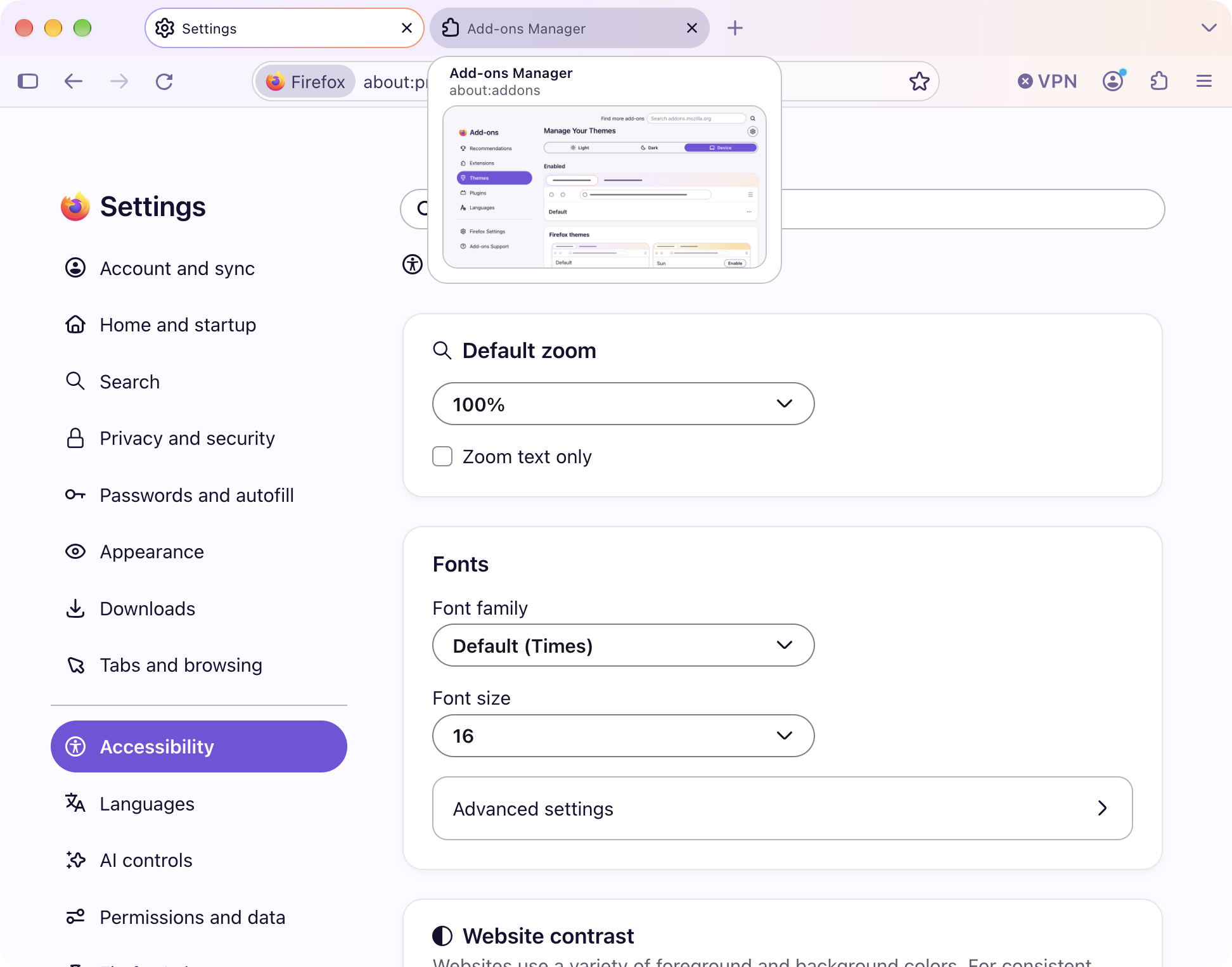1232x967 pixels.
Task: Click the Default zoom heading
Action: (529, 350)
